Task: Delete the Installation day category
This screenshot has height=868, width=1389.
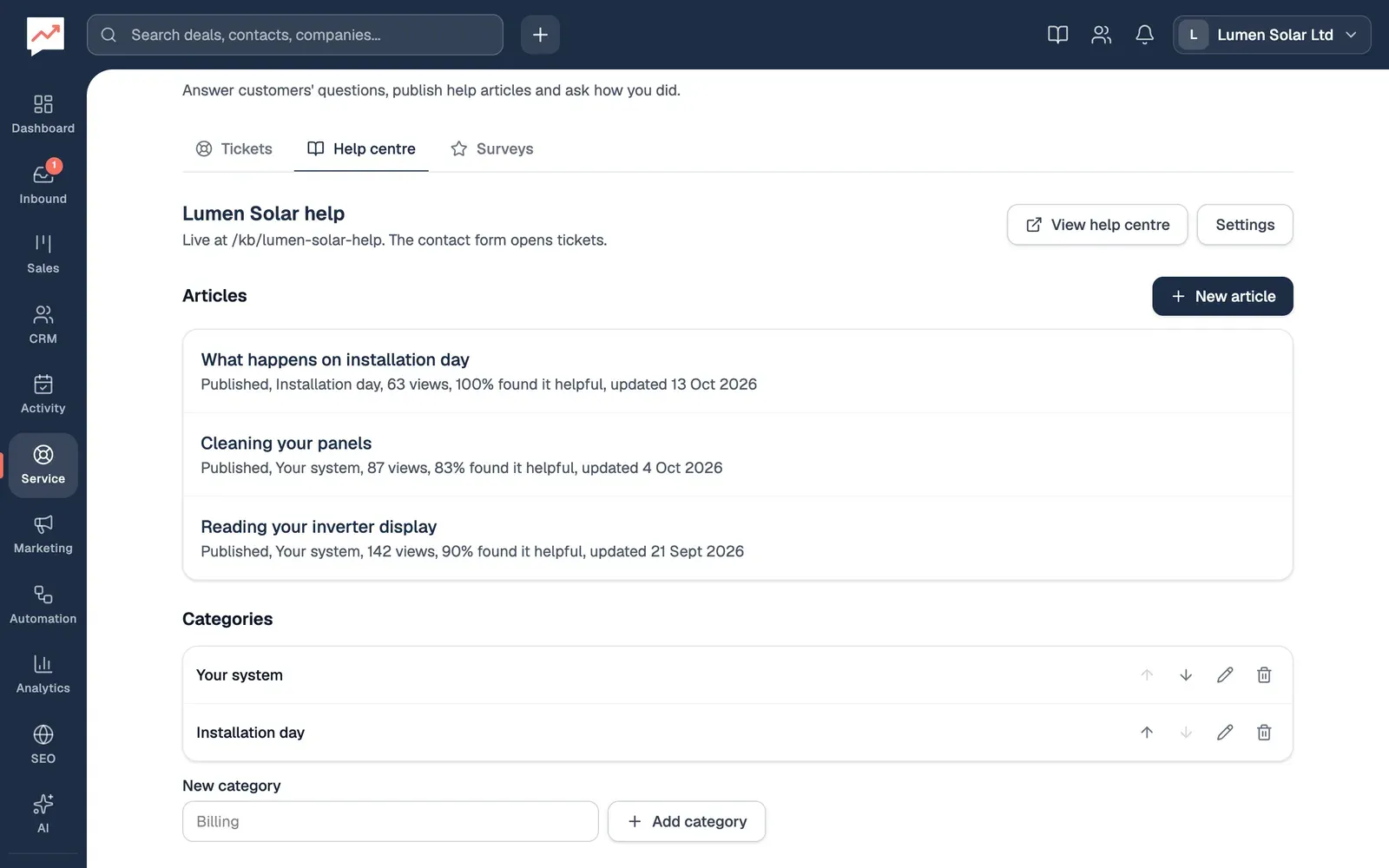Action: 1264,733
